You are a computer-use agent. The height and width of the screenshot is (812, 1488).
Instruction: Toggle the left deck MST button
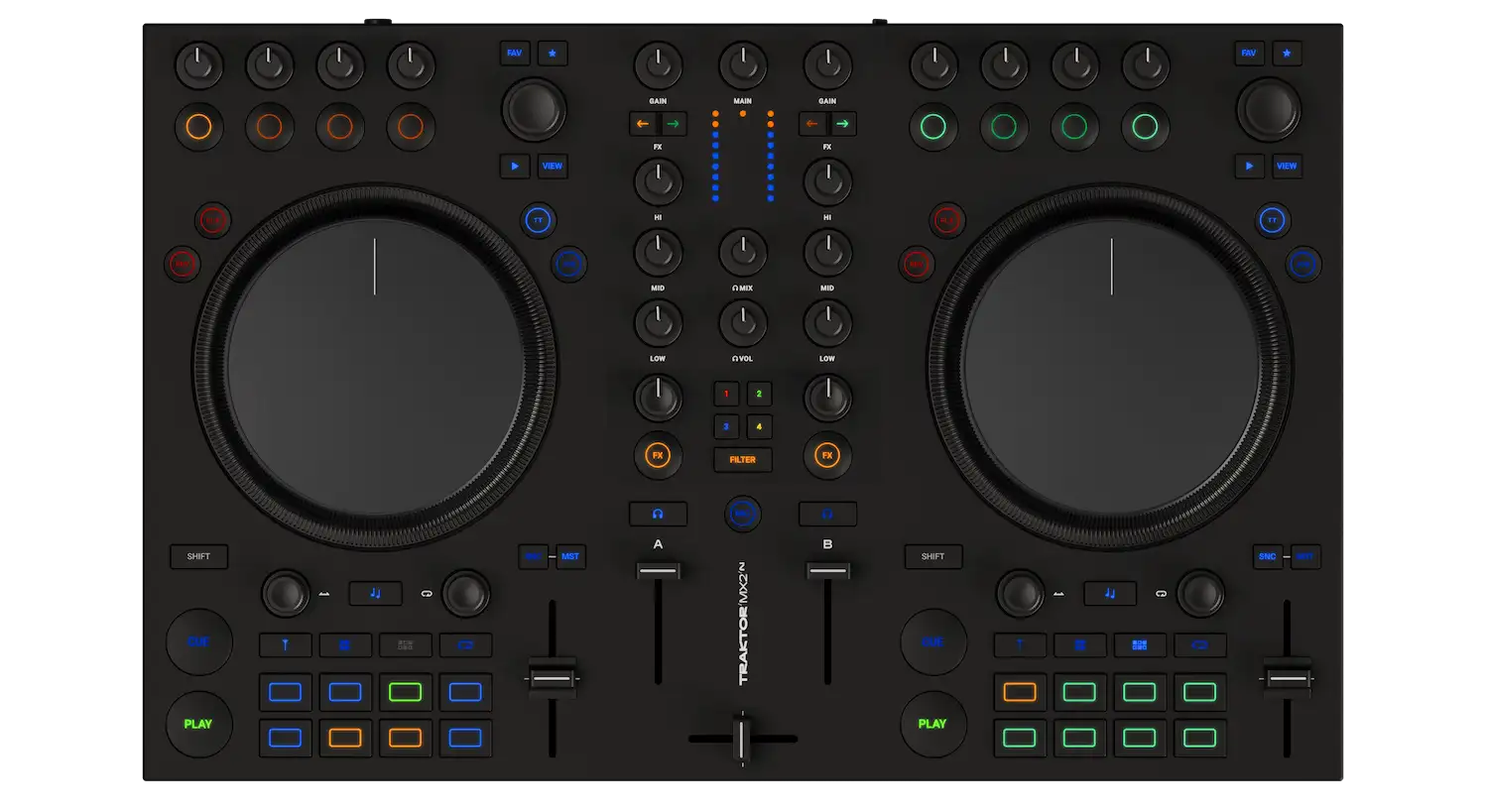(570, 556)
